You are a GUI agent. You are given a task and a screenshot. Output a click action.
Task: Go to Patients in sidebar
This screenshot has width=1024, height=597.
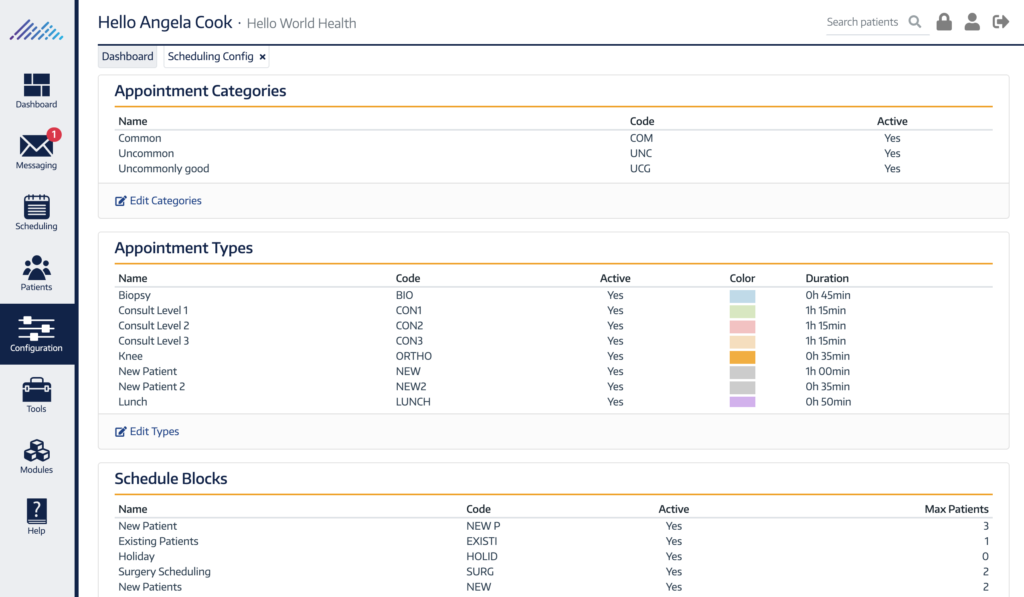[x=37, y=274]
